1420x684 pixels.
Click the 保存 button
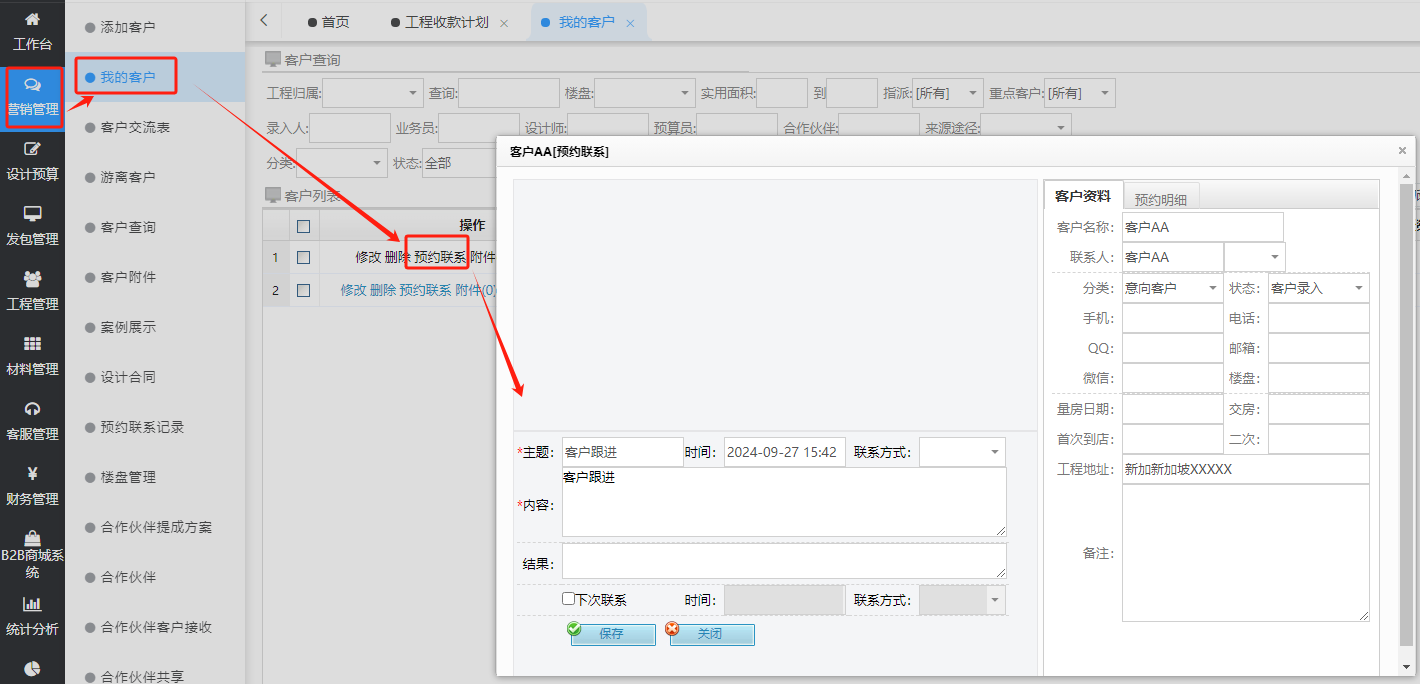pos(611,634)
